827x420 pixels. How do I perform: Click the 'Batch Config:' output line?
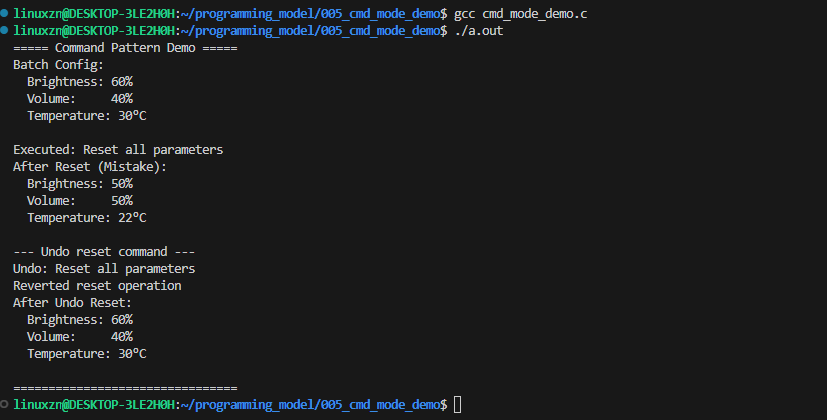click(x=59, y=65)
